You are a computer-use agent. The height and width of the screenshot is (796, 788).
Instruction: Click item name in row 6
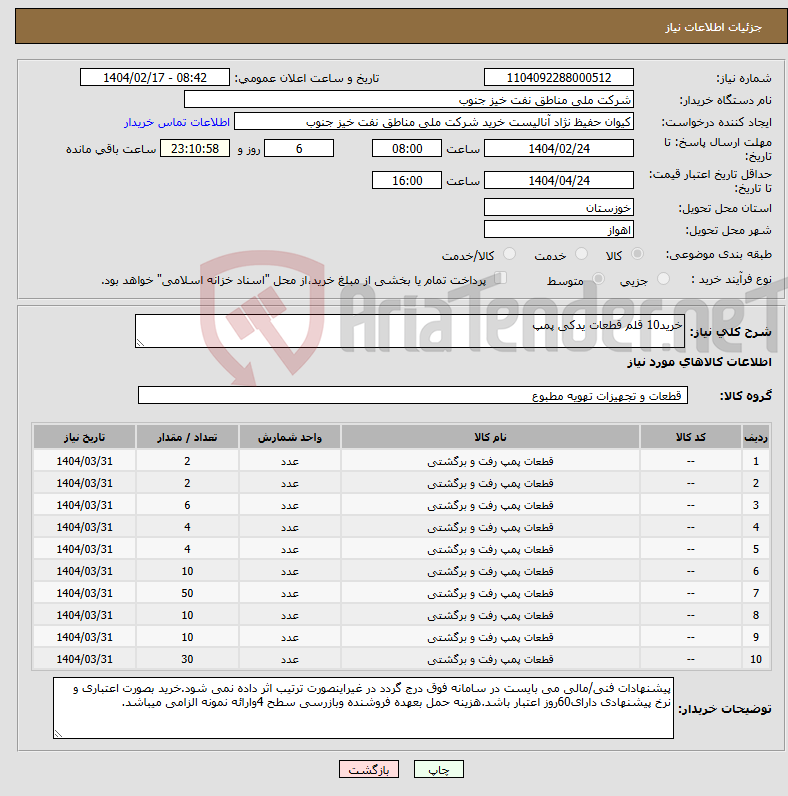point(490,571)
